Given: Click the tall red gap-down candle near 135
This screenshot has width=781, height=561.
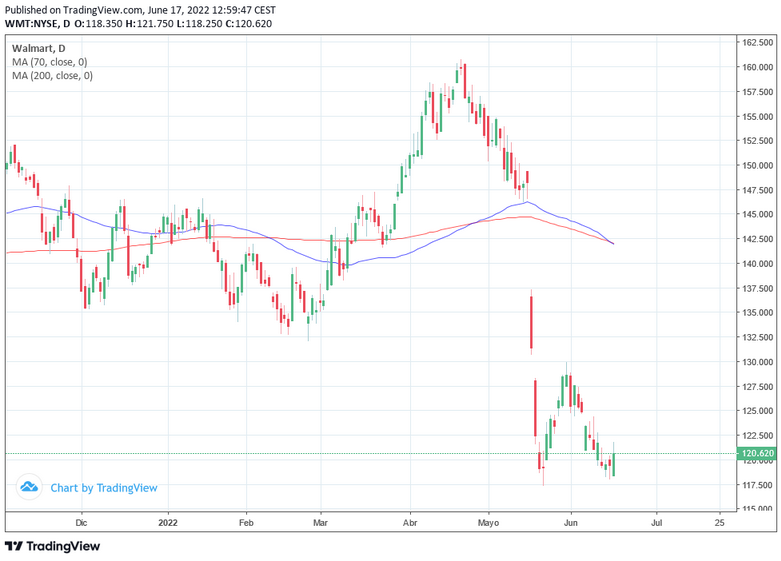Looking at the screenshot, I should click(x=531, y=322).
